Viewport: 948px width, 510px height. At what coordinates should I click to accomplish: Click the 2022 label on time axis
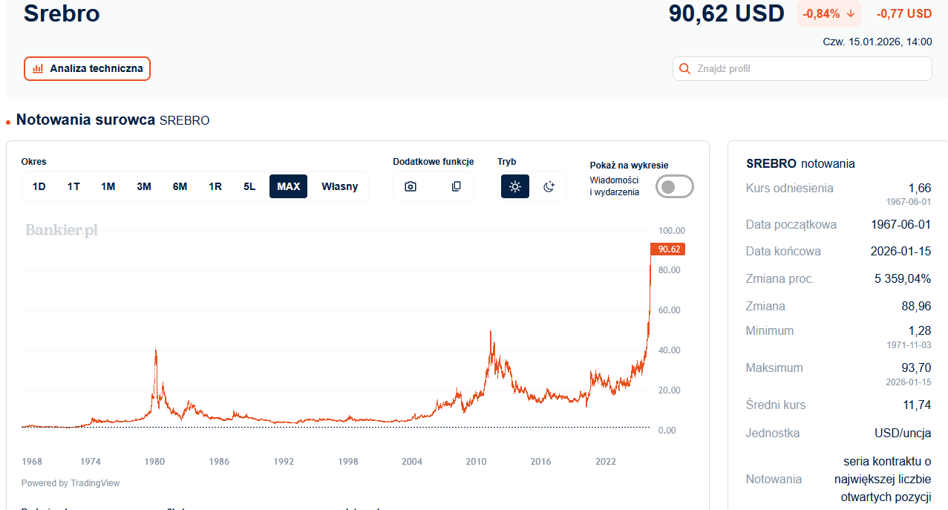point(605,461)
